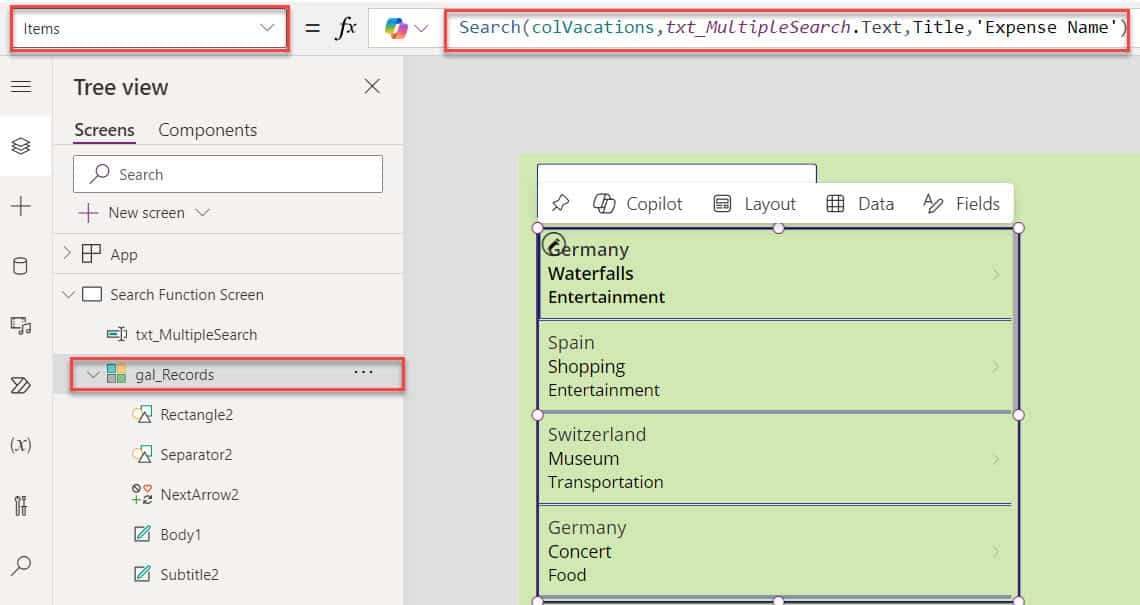
Task: Open the Advanced tools icon in sidebar
Action: [x=21, y=505]
